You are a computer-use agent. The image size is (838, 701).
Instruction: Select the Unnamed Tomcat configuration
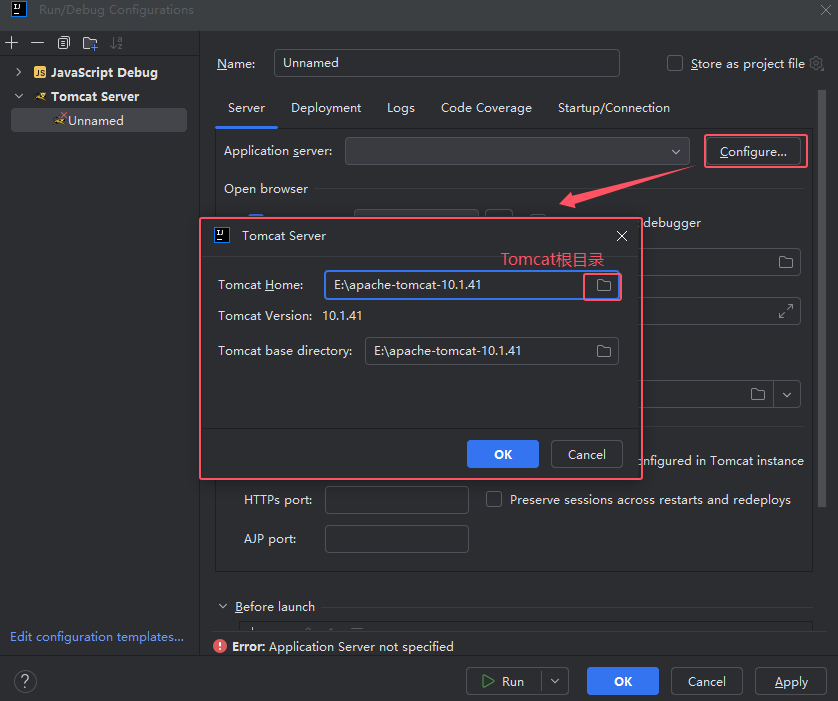[x=99, y=120]
